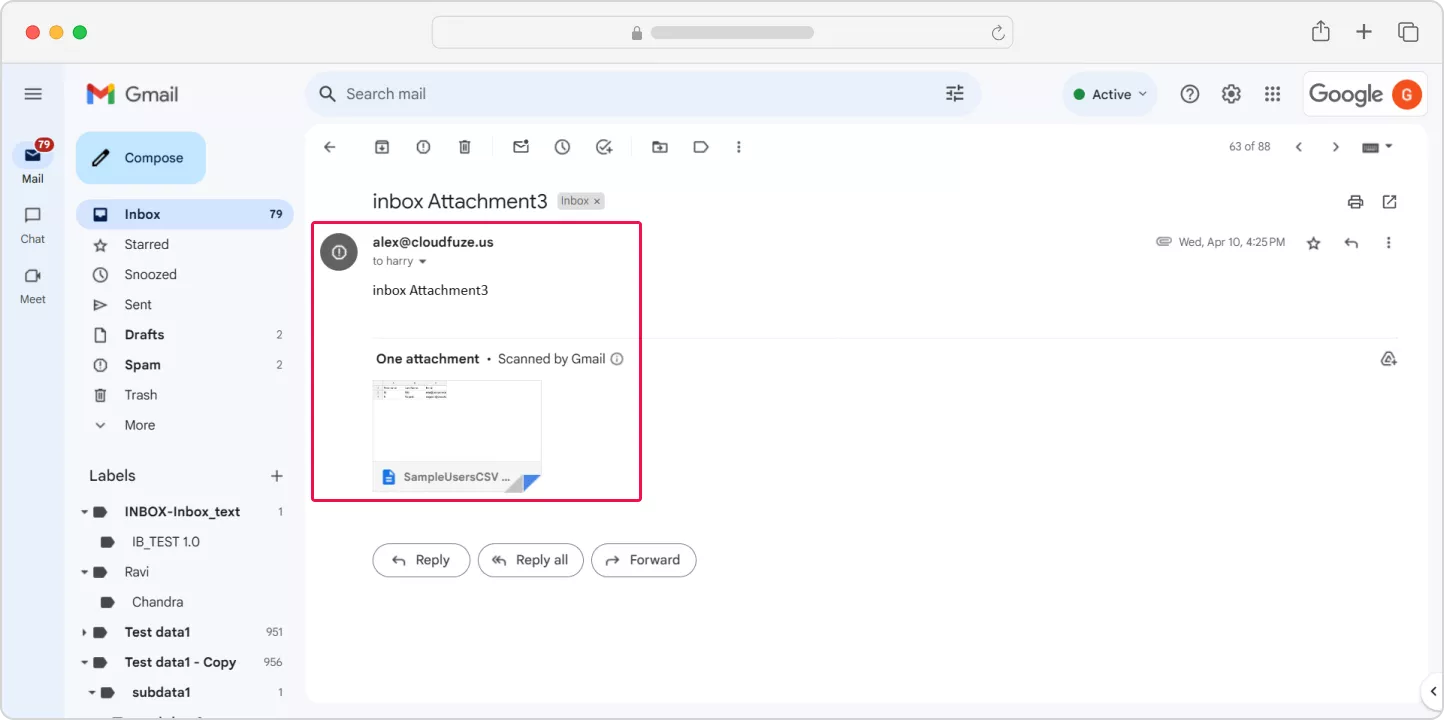Add this email to Tasks

coord(604,147)
